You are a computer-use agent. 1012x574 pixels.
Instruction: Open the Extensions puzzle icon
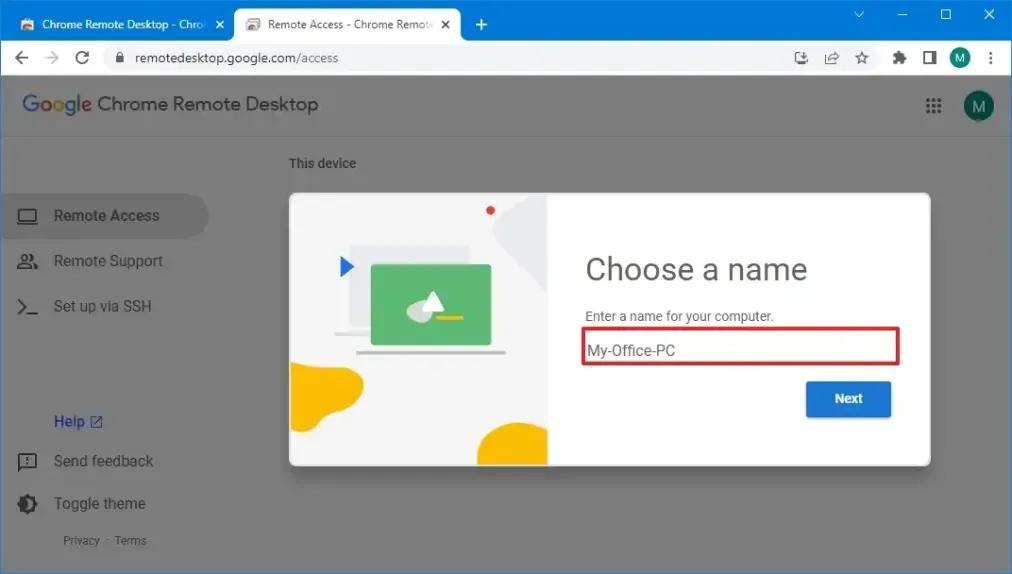pyautogui.click(x=899, y=58)
